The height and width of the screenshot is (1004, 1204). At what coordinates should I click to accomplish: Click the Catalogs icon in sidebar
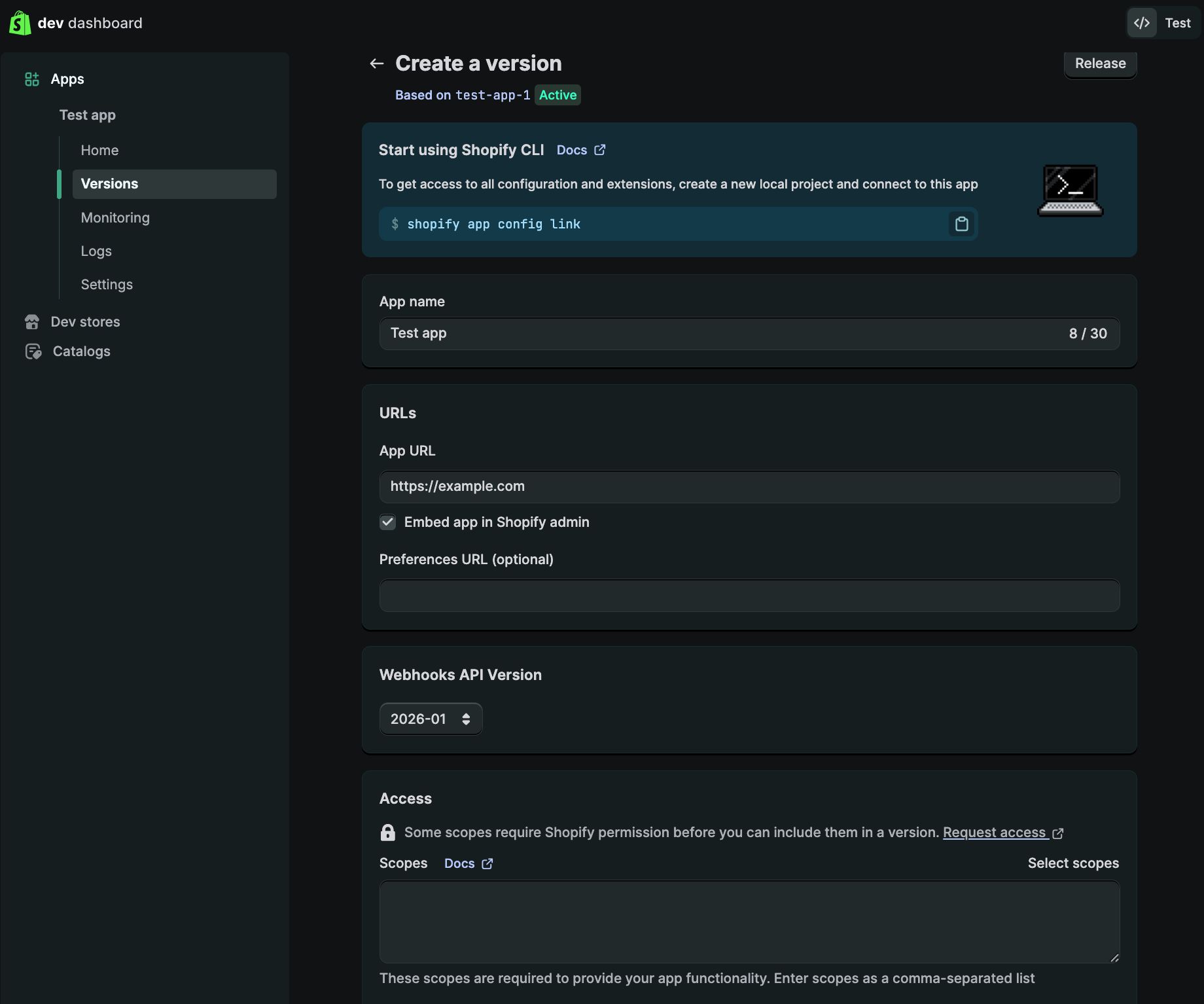coord(33,351)
